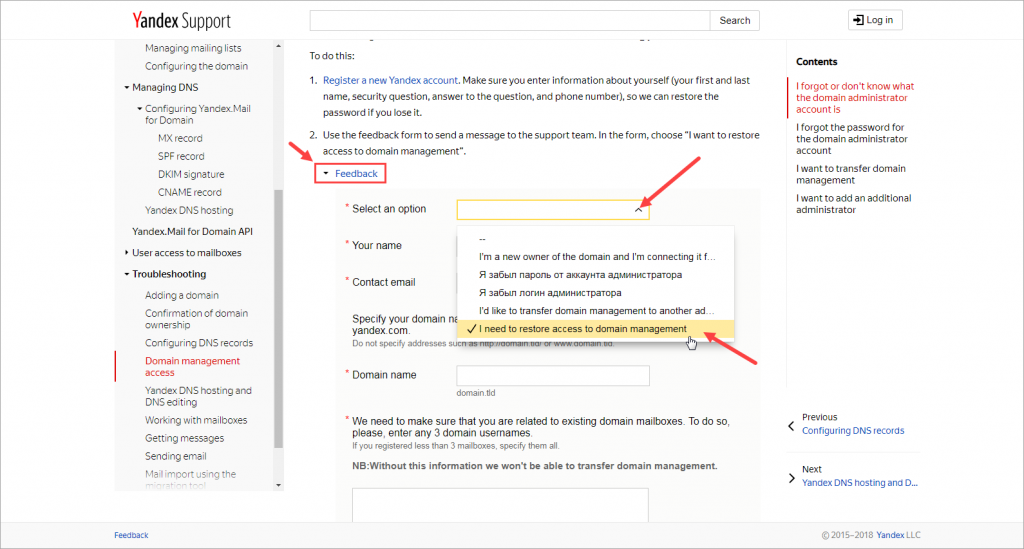Collapse the Troubleshooting section
Image resolution: width=1024 pixels, height=549 pixels.
click(127, 274)
